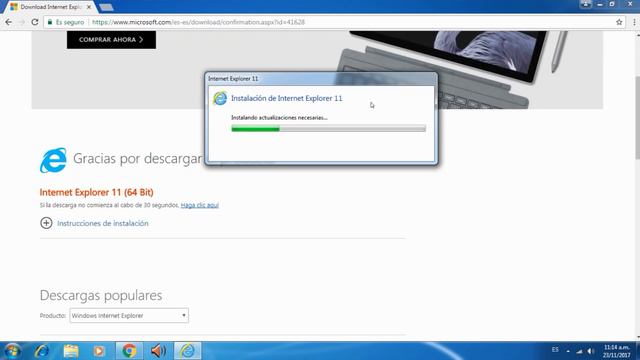Open Windows Explorer folder on taskbar
640x360 pixels.
(71, 351)
